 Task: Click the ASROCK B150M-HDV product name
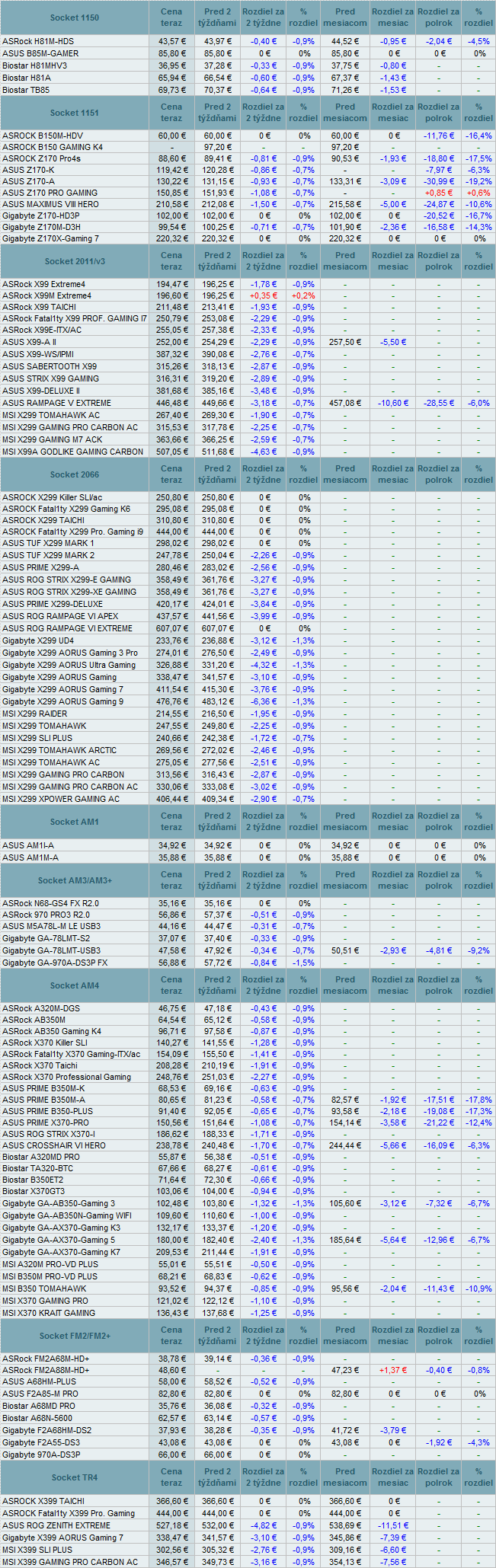(43, 136)
